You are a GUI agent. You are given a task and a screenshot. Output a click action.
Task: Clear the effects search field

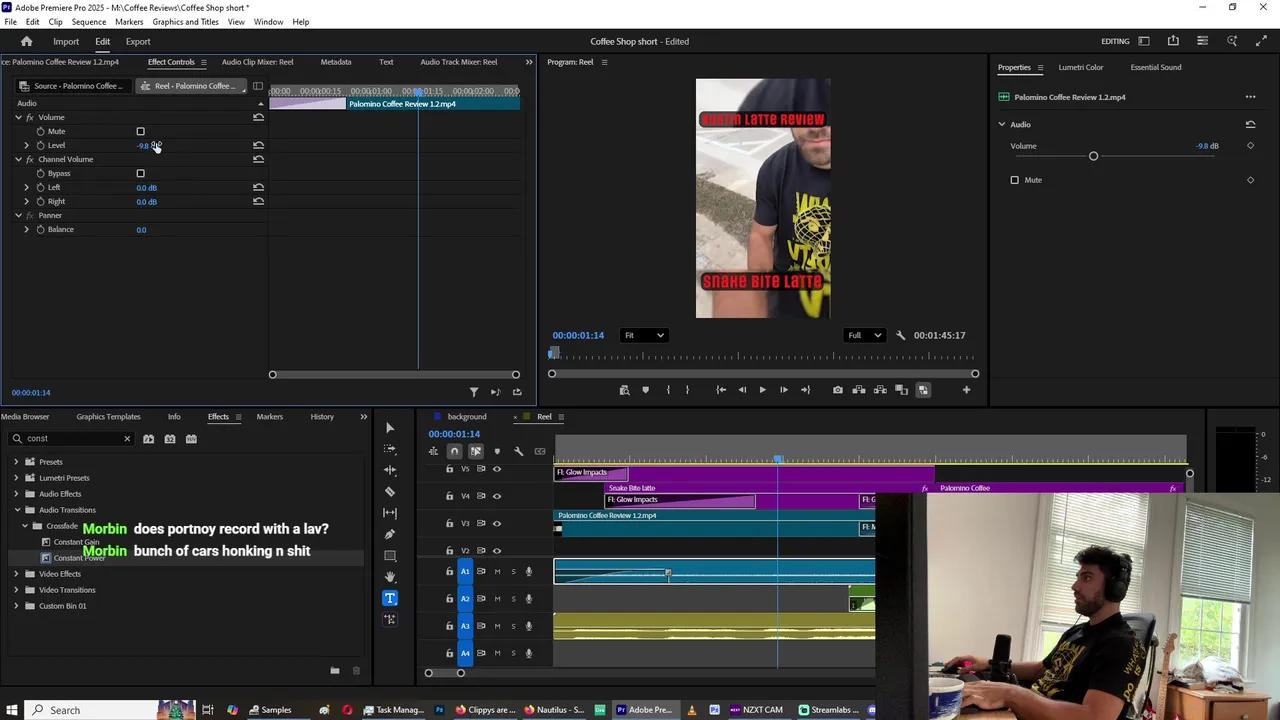click(127, 439)
